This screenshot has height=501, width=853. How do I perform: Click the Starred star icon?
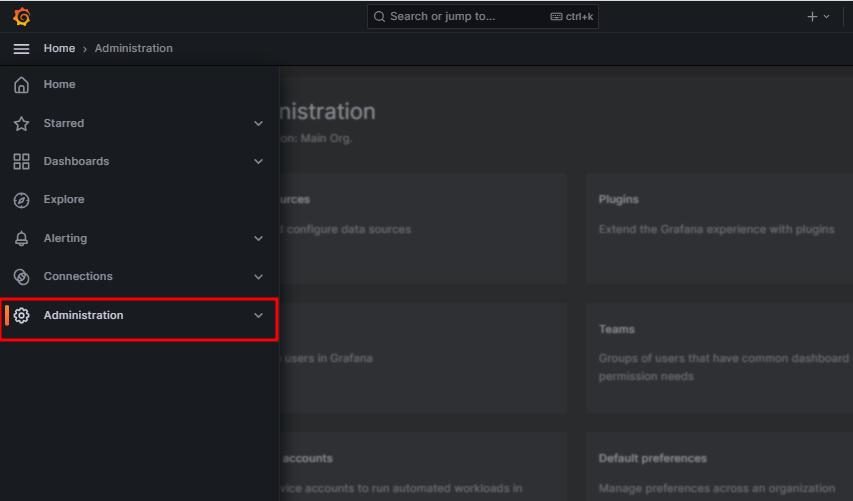pos(21,123)
